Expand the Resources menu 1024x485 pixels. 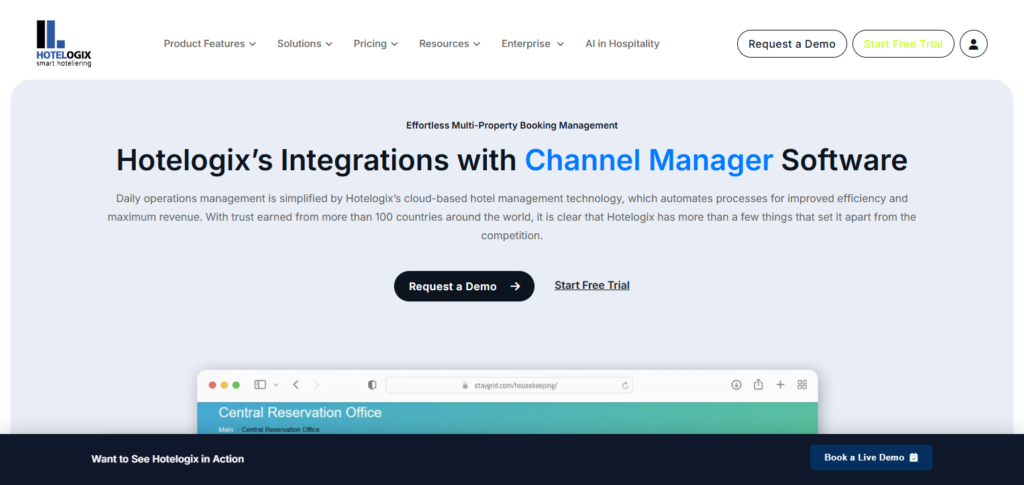pos(450,44)
